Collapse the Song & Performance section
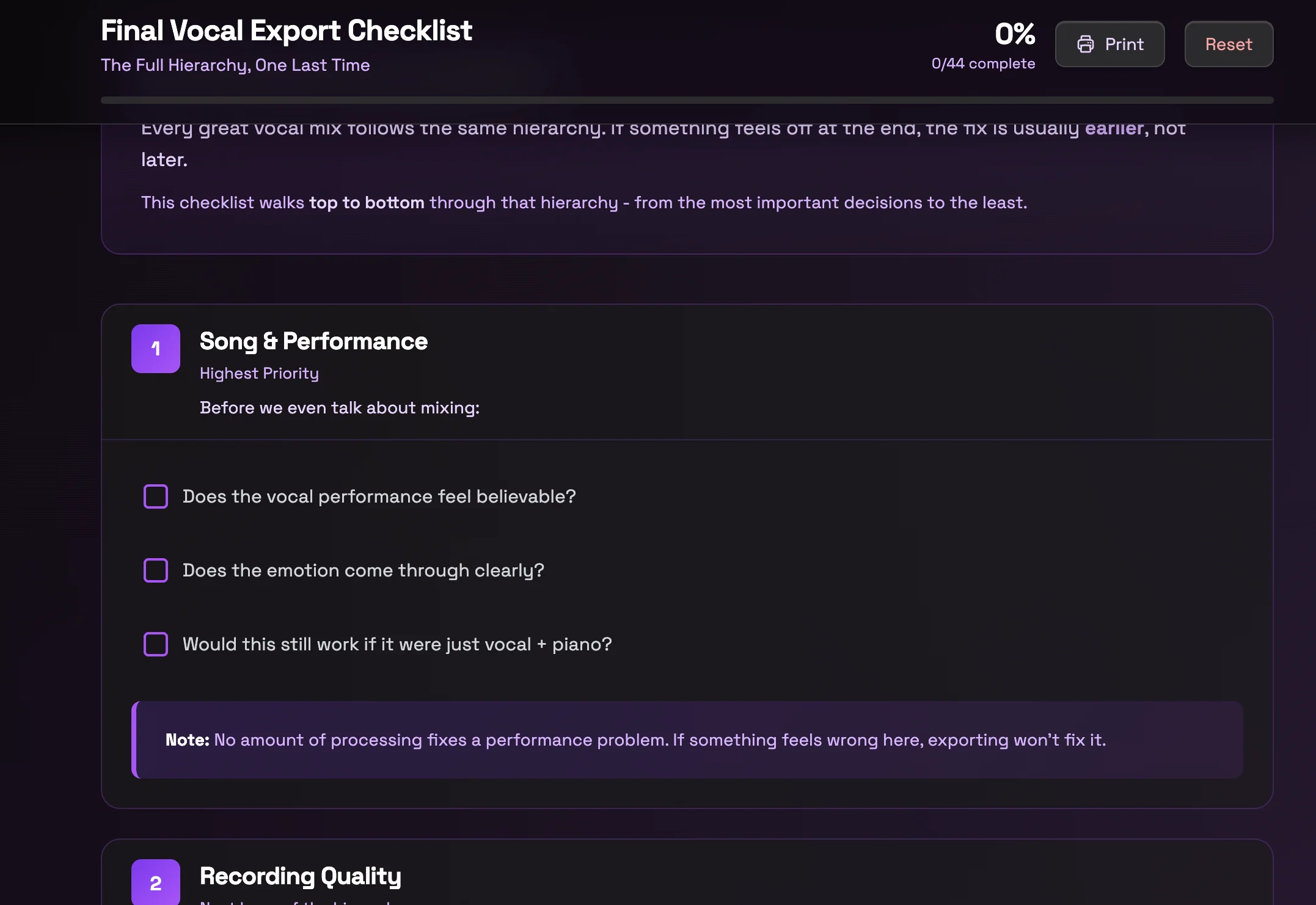Viewport: 1316px width, 905px height. tap(313, 341)
